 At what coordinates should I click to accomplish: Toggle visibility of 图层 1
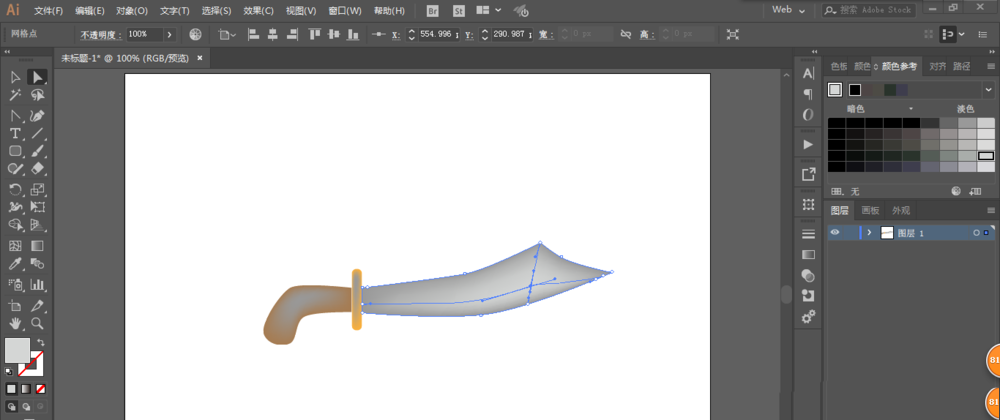click(835, 232)
